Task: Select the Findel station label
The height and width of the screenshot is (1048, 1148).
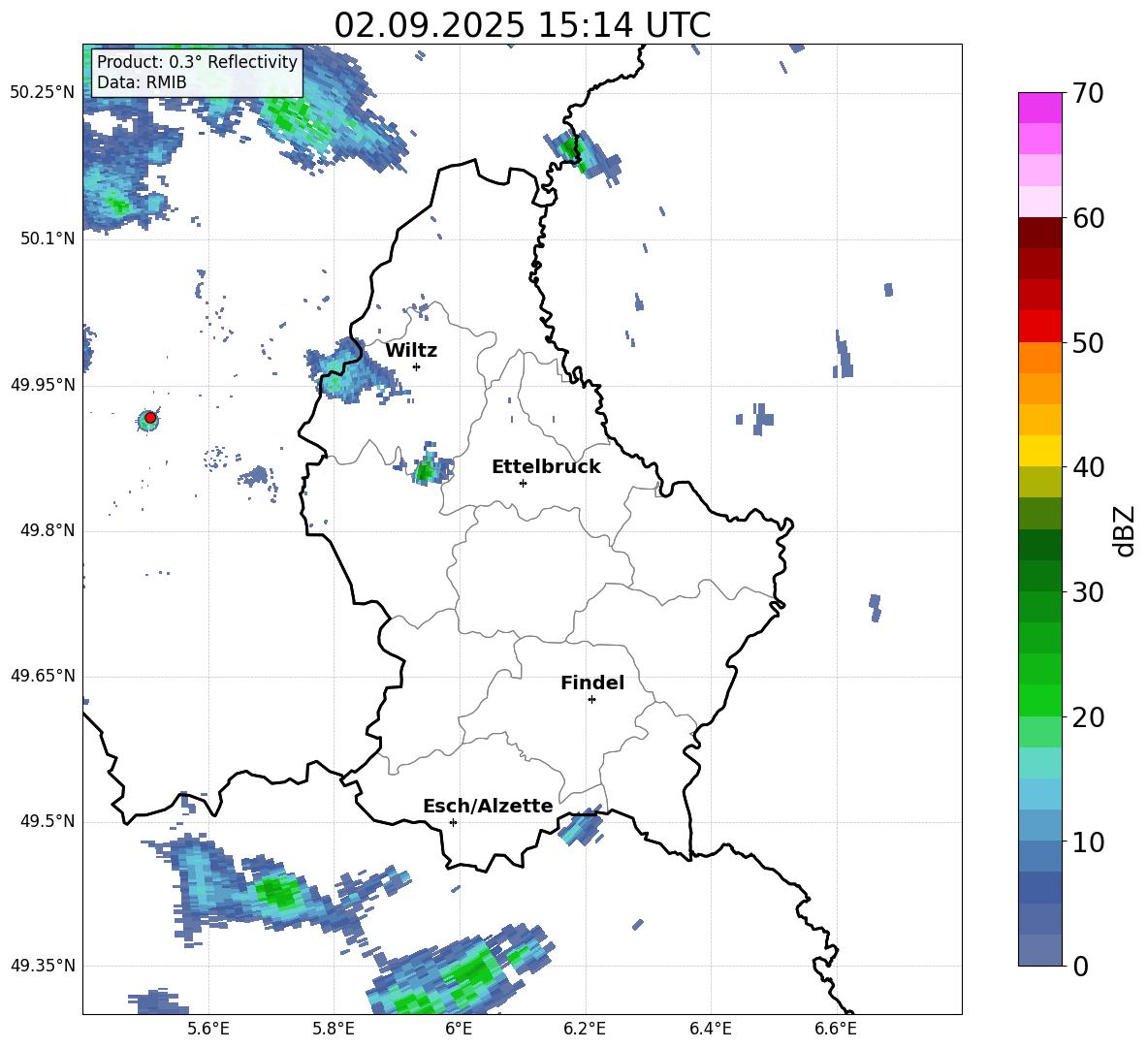Action: pos(592,683)
